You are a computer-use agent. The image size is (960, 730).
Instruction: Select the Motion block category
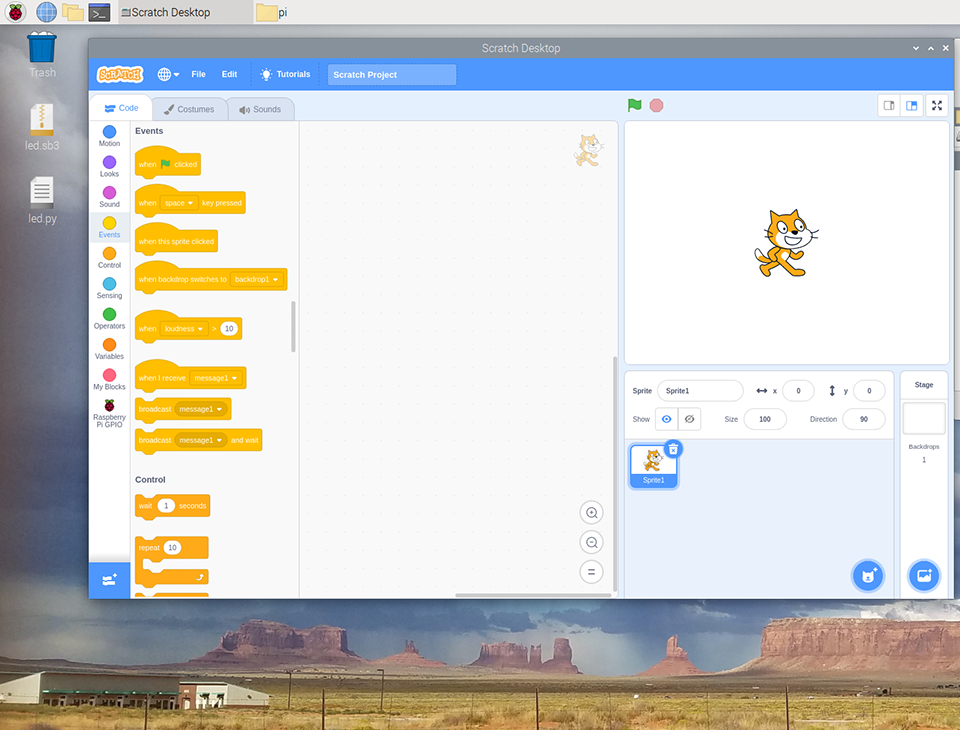pos(110,136)
